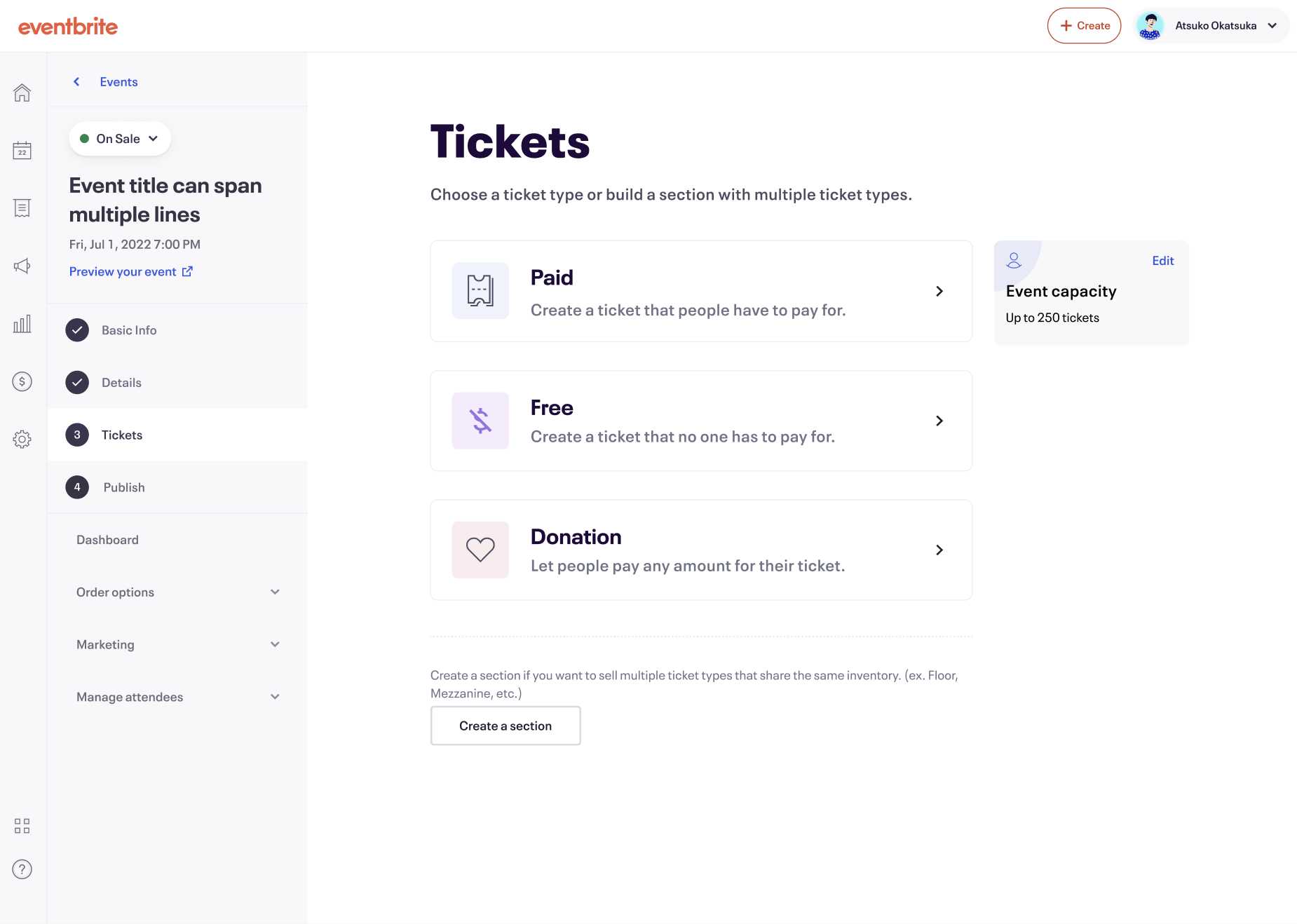Choose the Donation ticket type card
Image resolution: width=1297 pixels, height=924 pixels.
(x=701, y=550)
